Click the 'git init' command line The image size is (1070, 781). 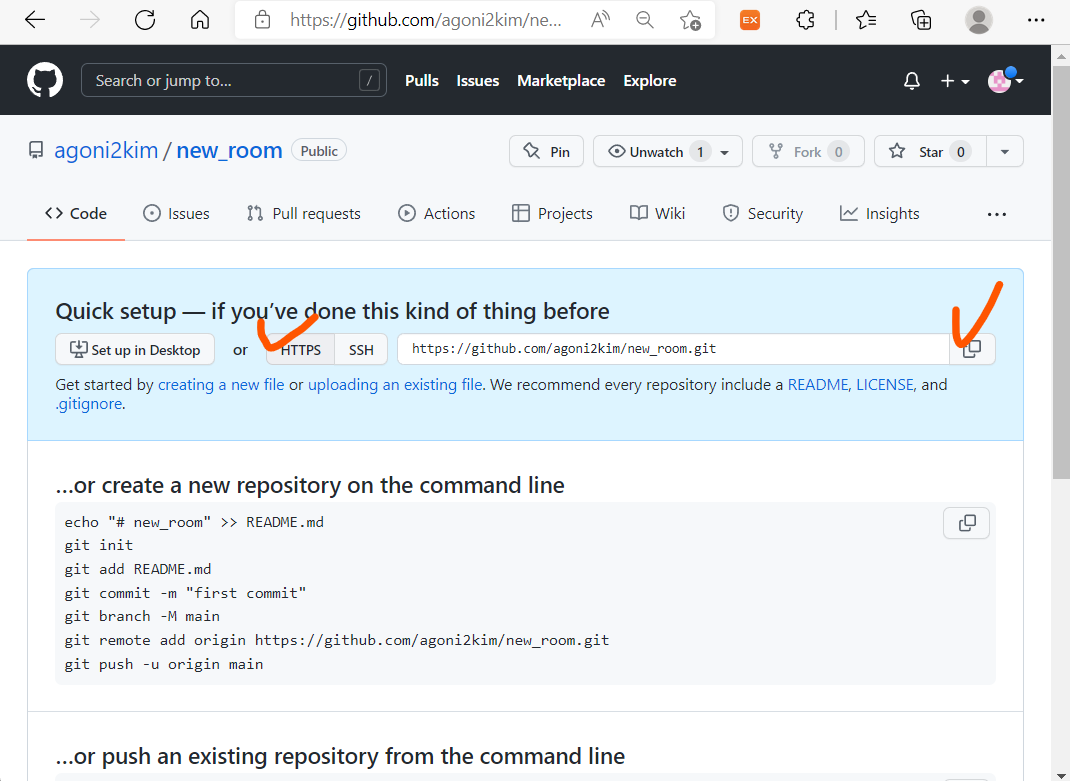coord(99,545)
